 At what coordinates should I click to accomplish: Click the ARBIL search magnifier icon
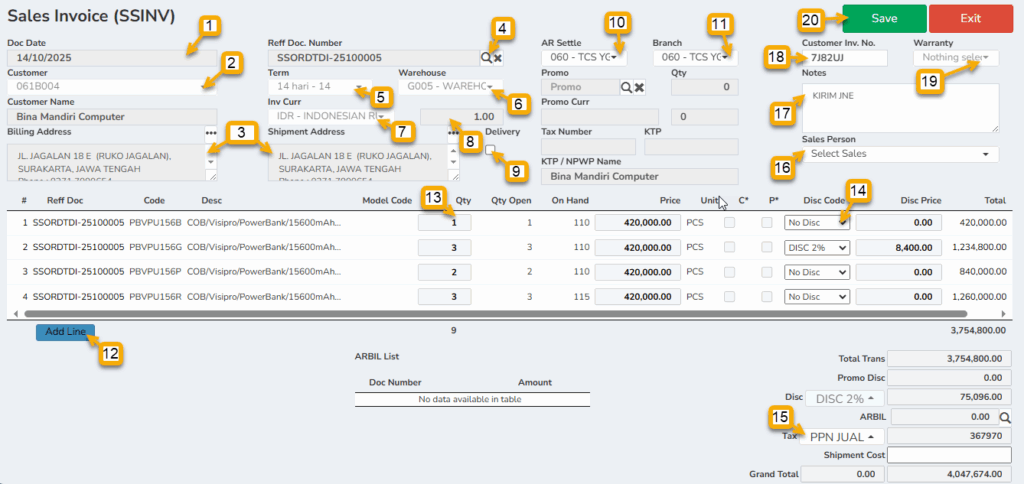[x=1006, y=416]
